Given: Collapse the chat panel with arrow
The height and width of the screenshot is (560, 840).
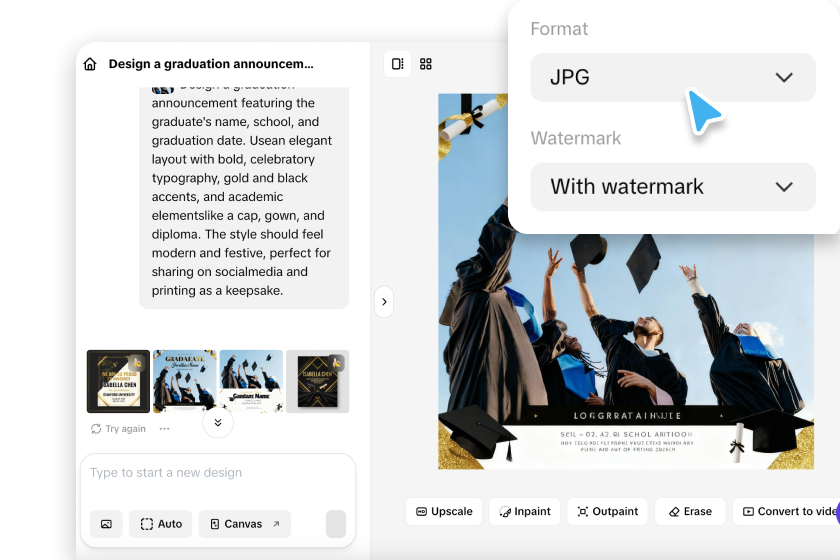Looking at the screenshot, I should pyautogui.click(x=384, y=302).
